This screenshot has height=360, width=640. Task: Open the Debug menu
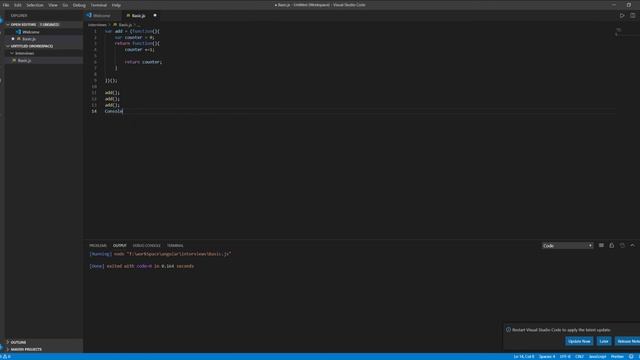pos(79,5)
